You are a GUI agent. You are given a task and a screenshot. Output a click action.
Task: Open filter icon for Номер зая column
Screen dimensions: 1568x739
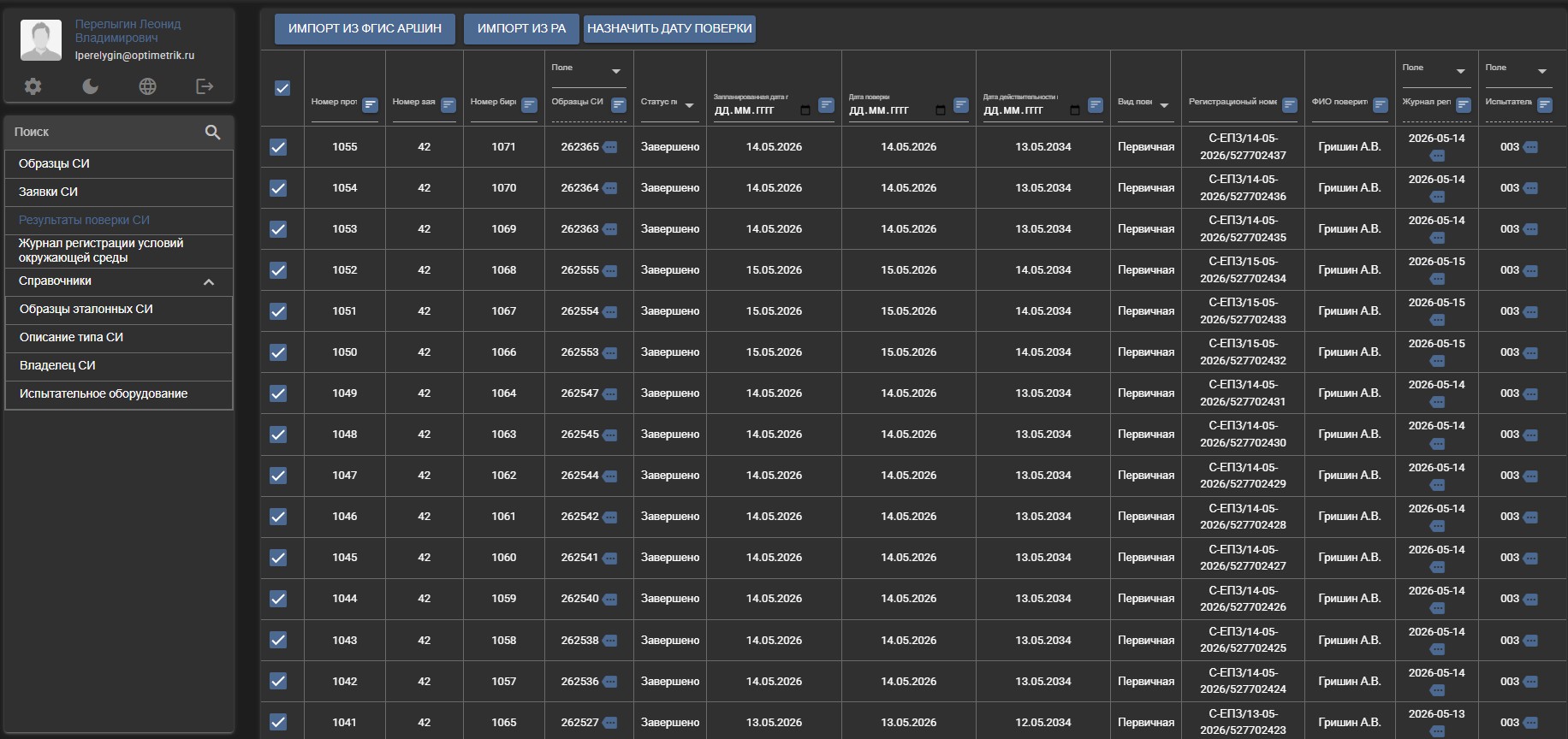[448, 105]
